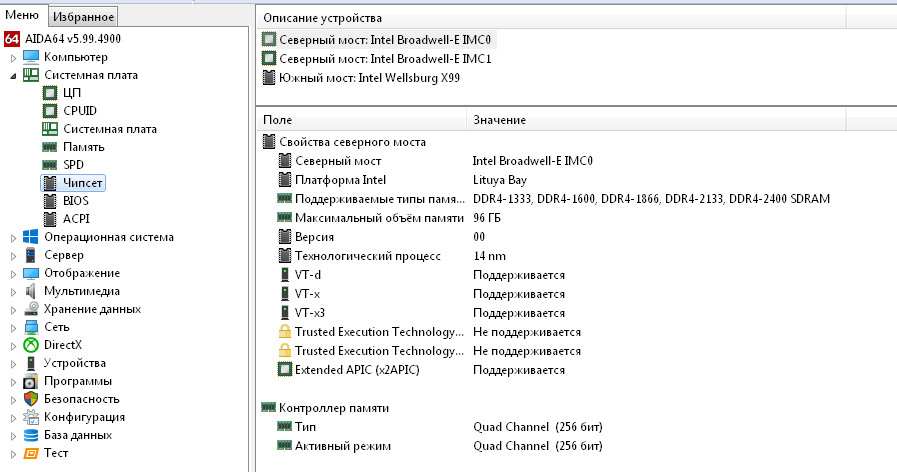Click the Значение column header

(500, 120)
